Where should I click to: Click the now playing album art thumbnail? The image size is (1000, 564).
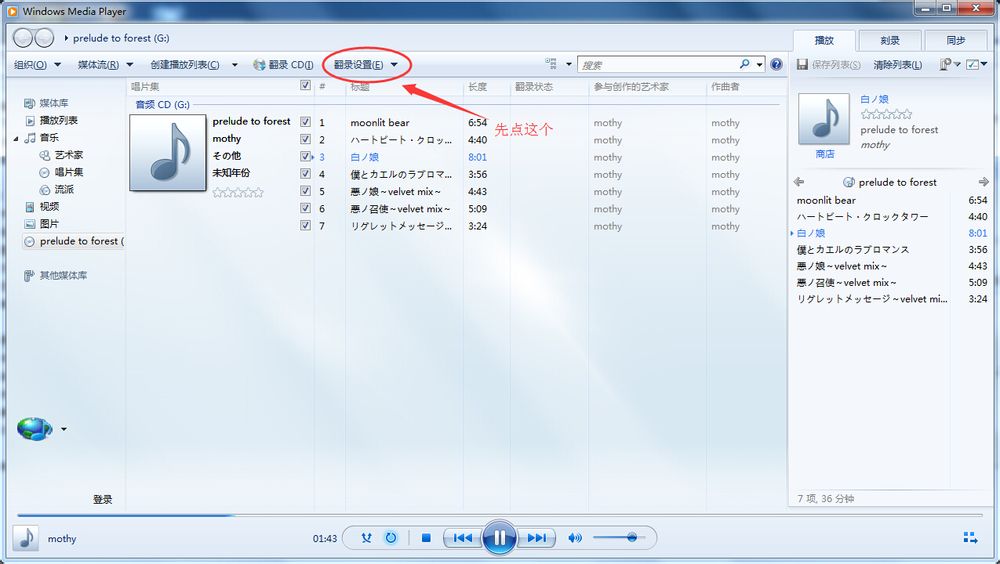tap(824, 119)
